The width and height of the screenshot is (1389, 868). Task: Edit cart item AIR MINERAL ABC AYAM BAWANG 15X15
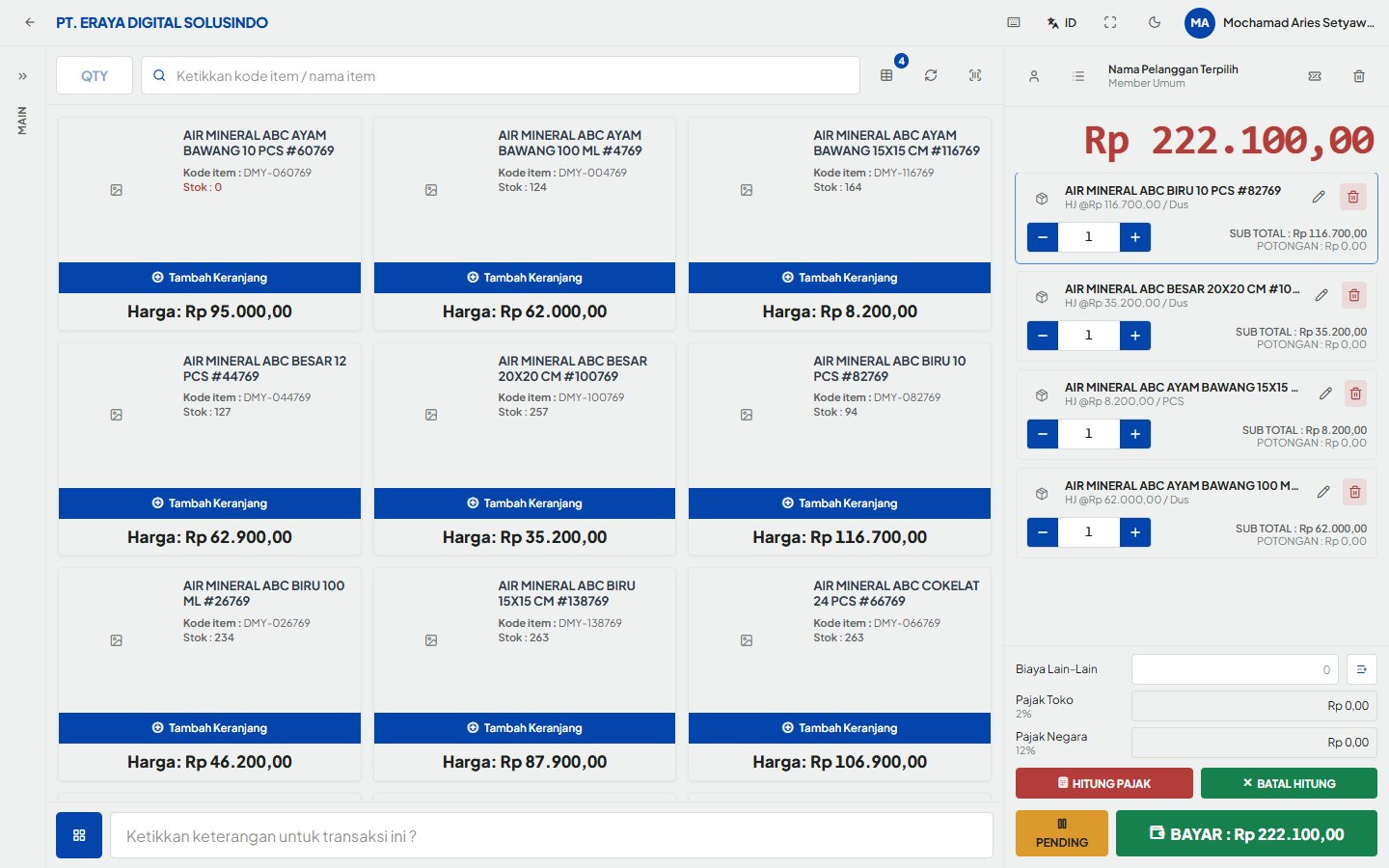1325,393
